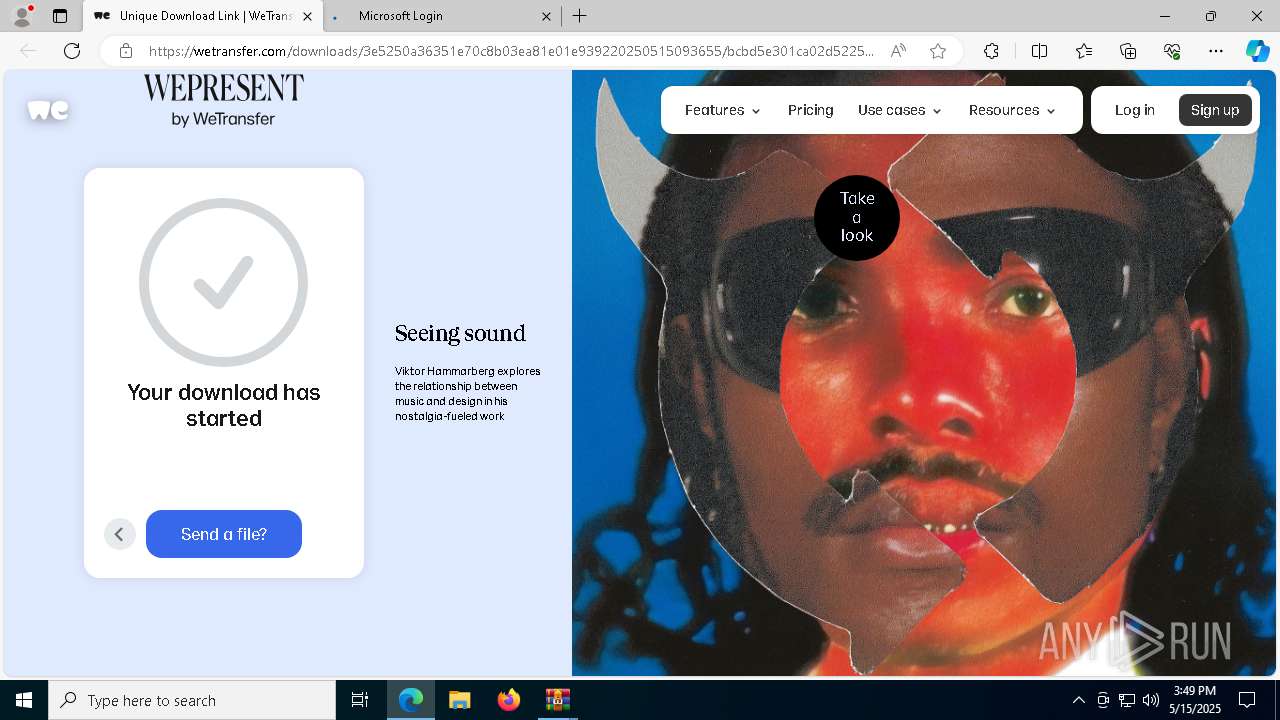Open WinRAR from the taskbar
1280x720 pixels.
pos(557,700)
